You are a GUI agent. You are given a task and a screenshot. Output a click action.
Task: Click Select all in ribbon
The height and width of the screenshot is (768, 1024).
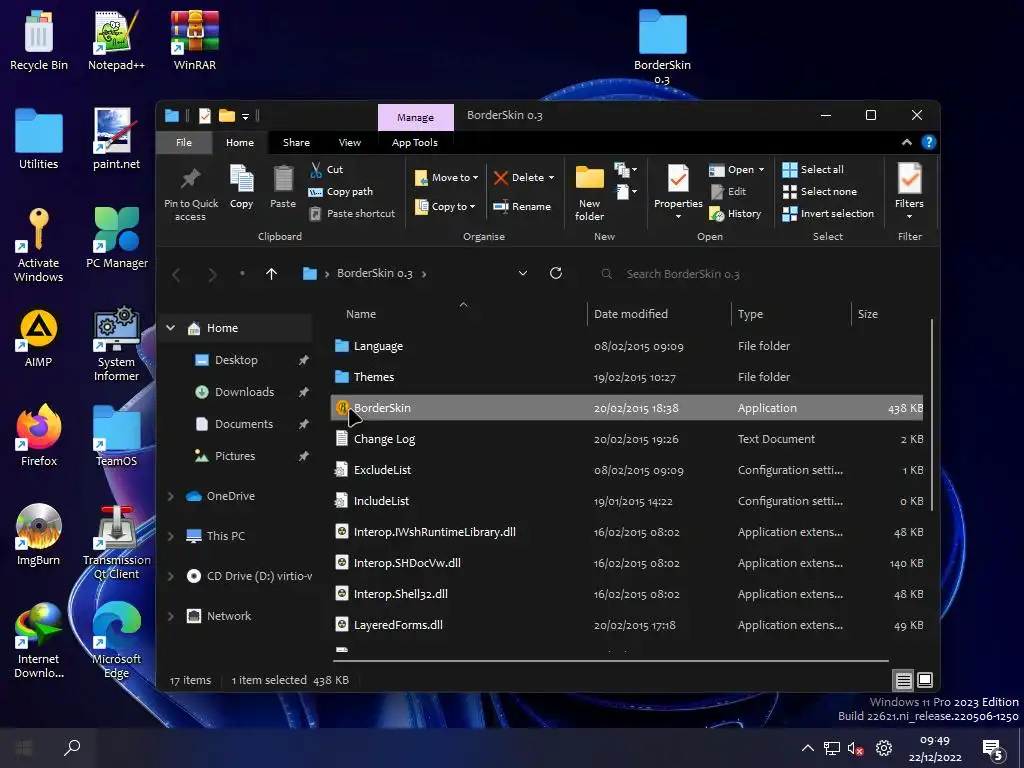click(813, 170)
